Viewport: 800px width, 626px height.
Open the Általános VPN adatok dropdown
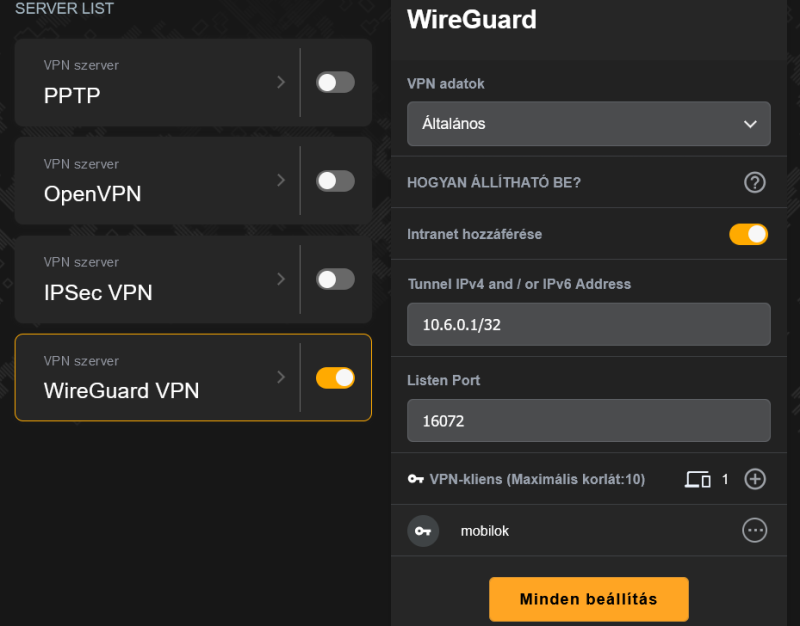coord(589,123)
